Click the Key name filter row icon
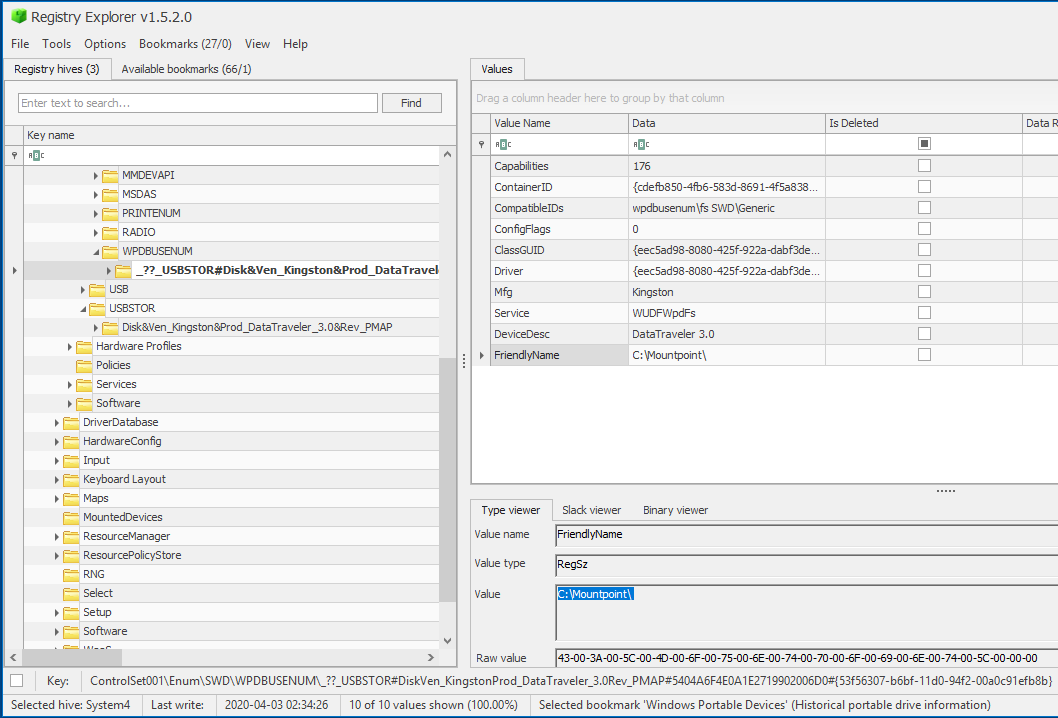 coord(36,156)
